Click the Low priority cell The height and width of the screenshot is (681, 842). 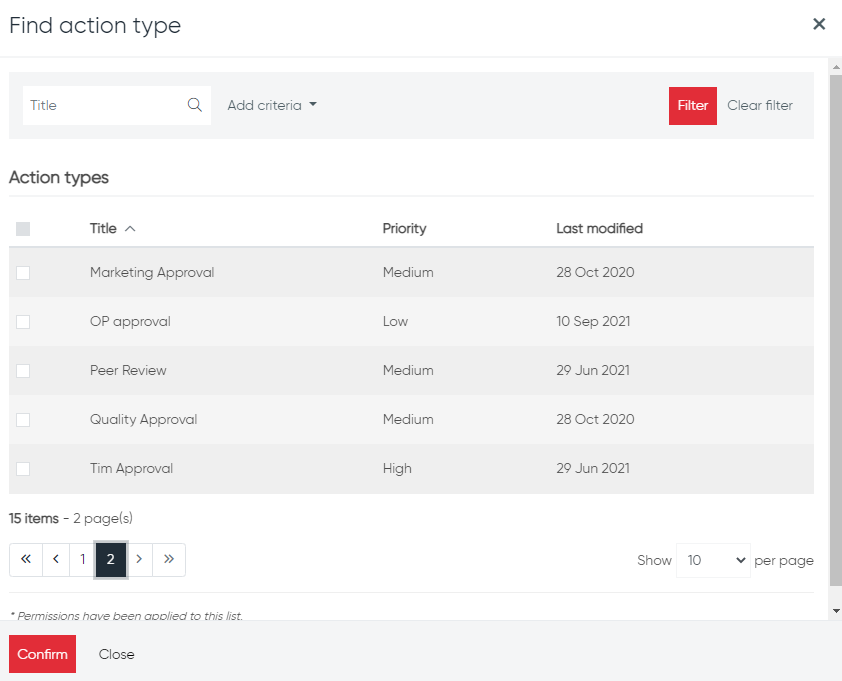click(x=395, y=322)
